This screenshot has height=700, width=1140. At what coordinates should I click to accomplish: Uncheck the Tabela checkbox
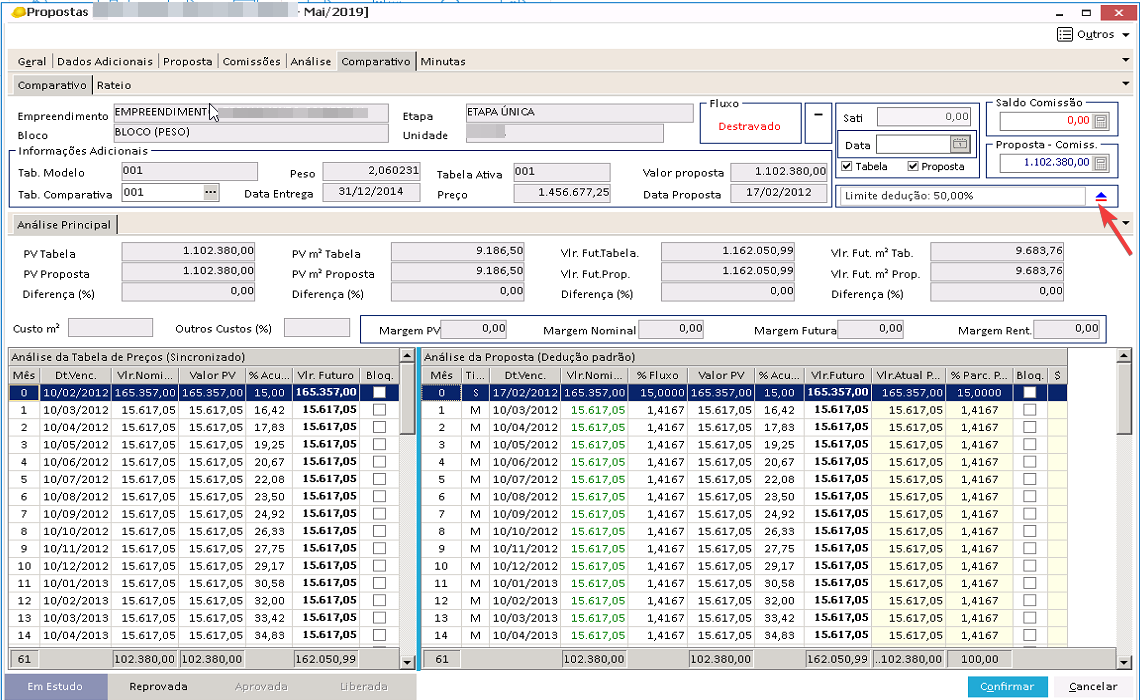point(847,166)
